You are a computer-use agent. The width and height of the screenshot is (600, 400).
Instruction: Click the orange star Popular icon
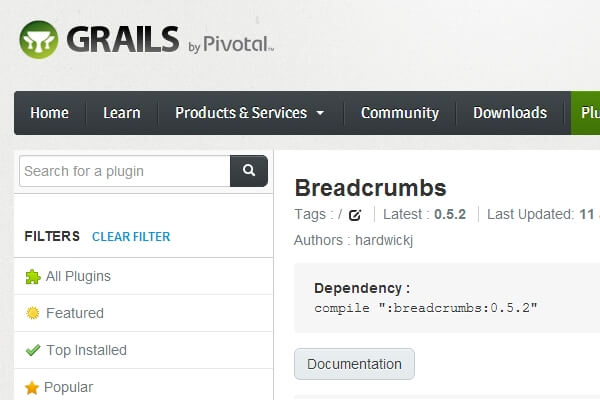click(32, 387)
